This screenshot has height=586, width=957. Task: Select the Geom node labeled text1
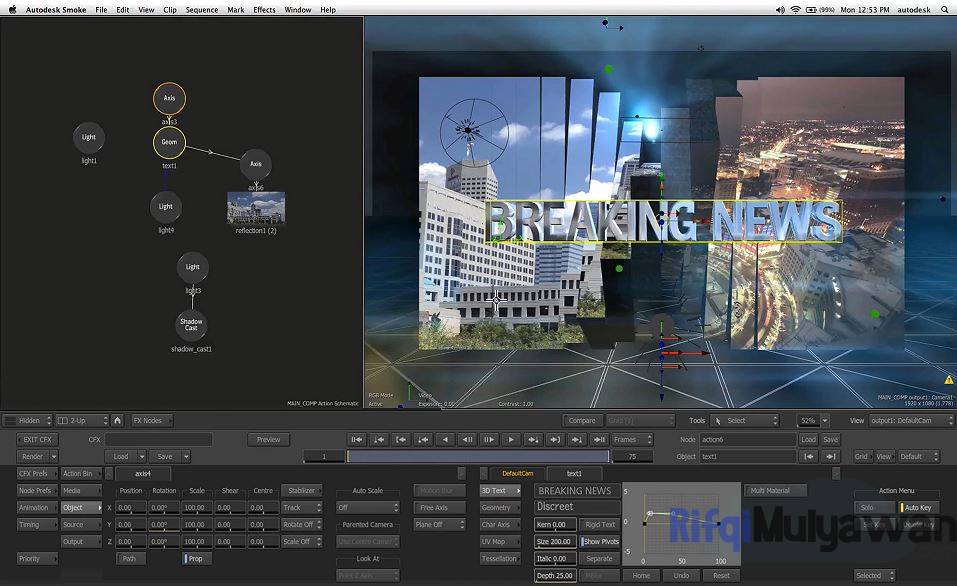click(169, 142)
